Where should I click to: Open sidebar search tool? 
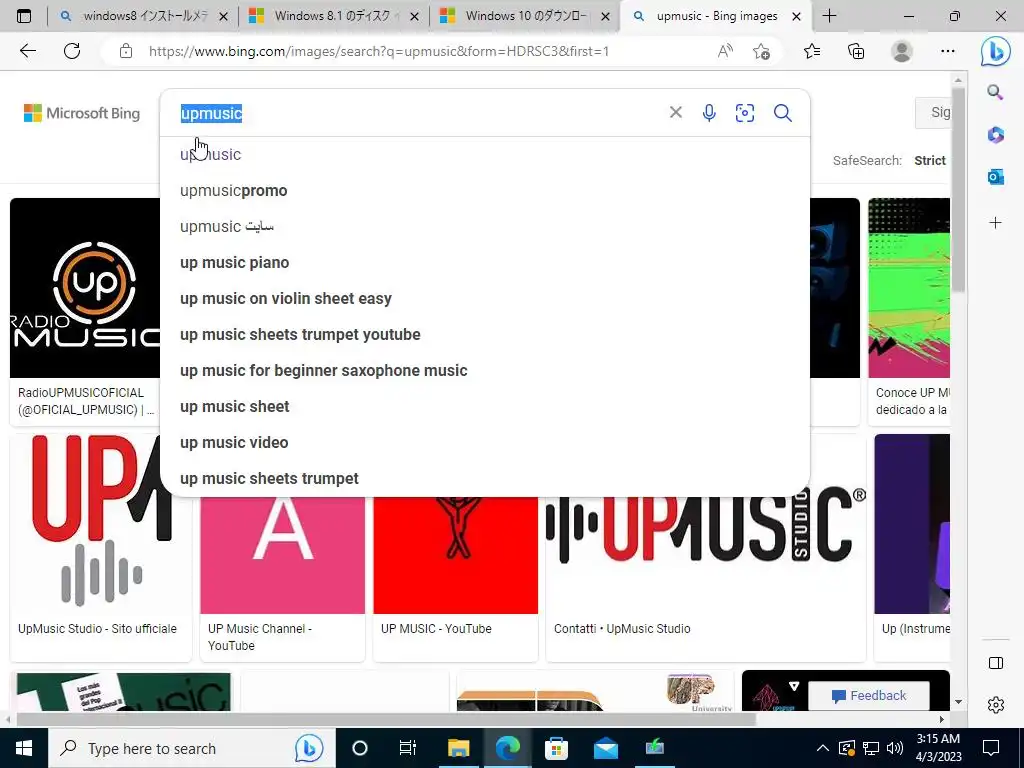click(995, 92)
